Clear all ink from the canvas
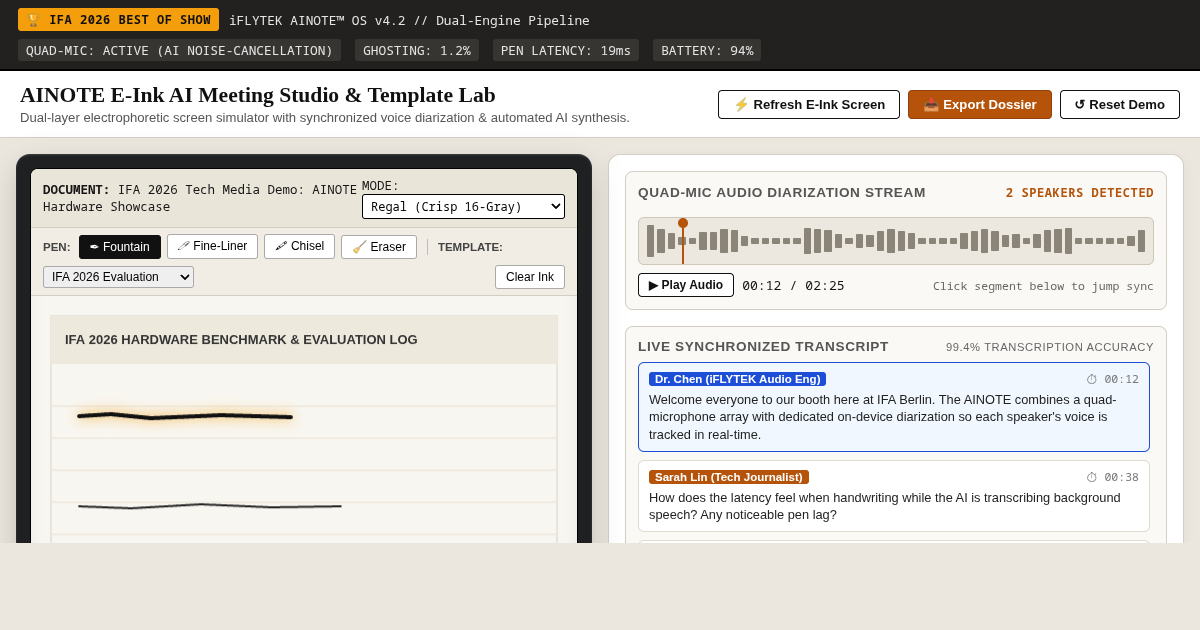 coord(530,277)
